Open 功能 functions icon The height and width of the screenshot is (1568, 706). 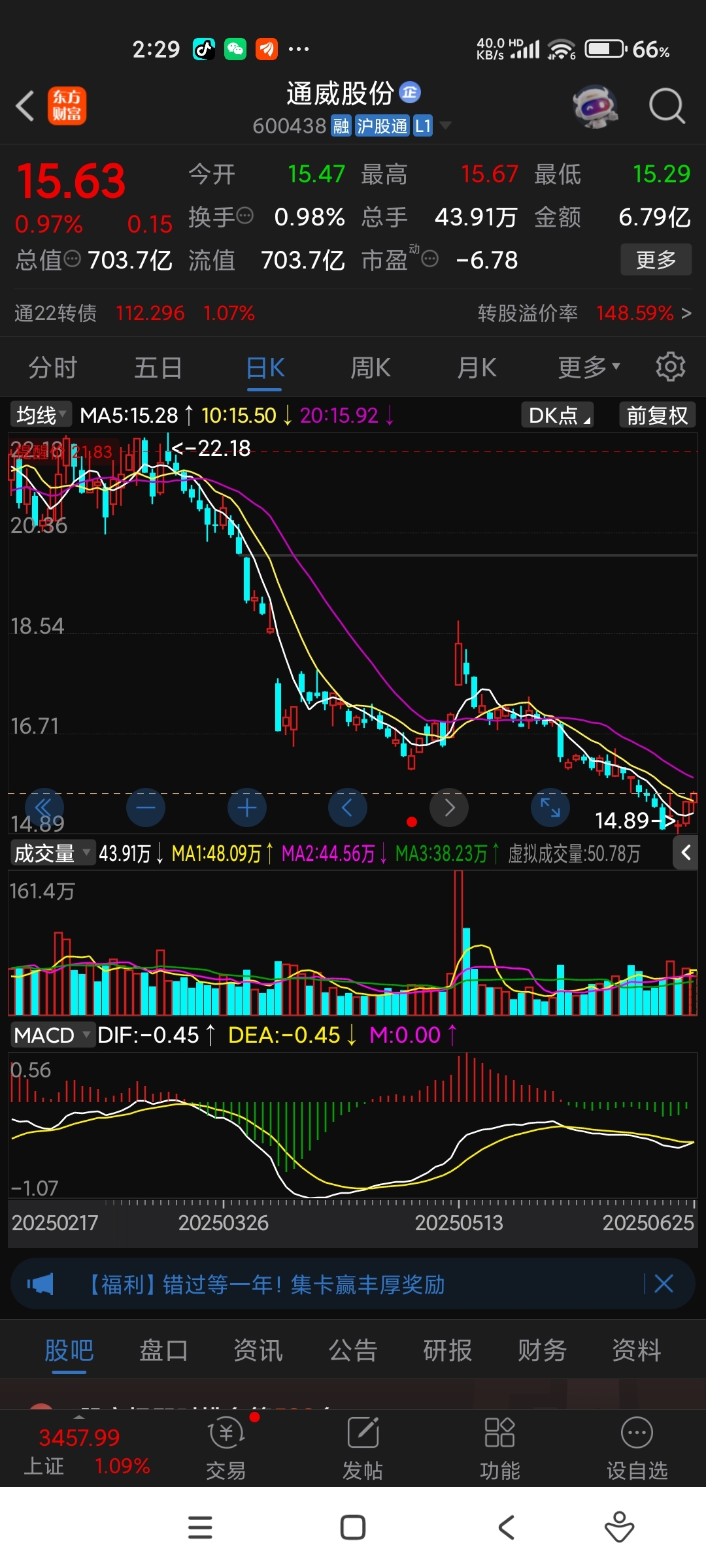[500, 1447]
